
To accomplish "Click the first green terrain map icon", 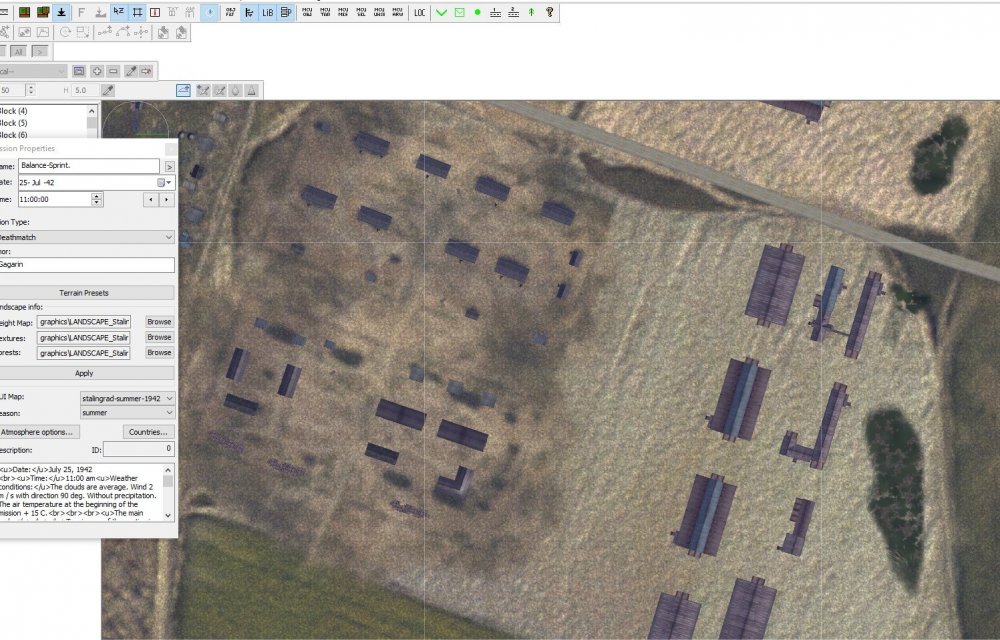I will click(24, 12).
